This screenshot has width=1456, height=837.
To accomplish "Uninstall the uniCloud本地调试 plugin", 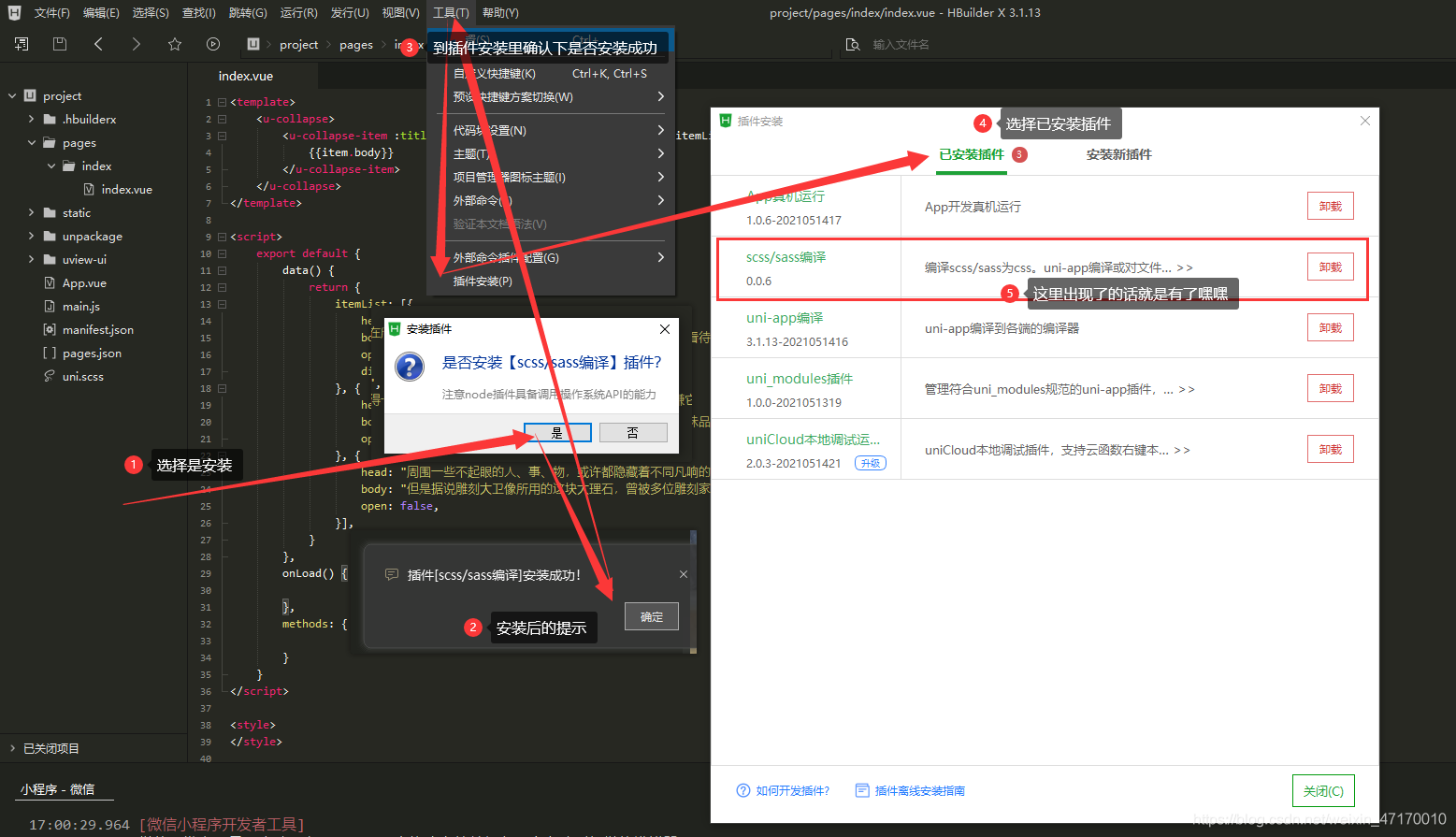I will coord(1330,449).
